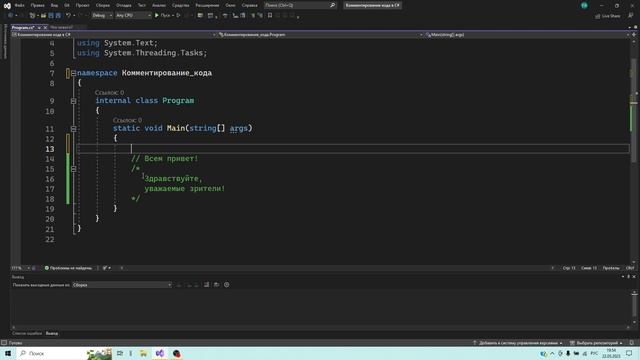Open the Debug configuration dropdown
The image size is (640, 360).
pos(102,16)
